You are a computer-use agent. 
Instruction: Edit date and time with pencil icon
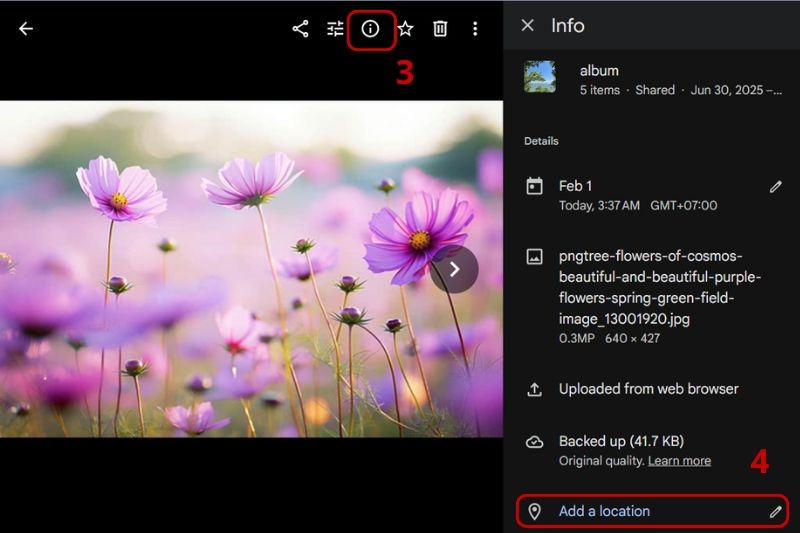[776, 187]
